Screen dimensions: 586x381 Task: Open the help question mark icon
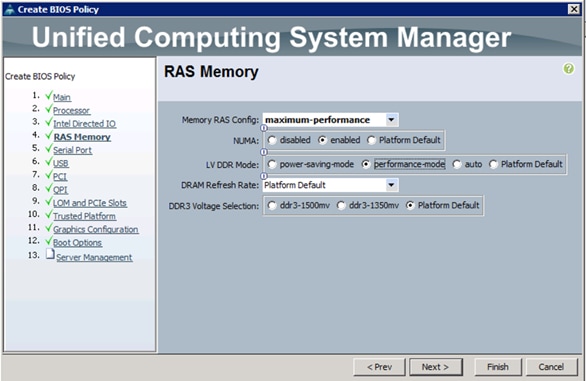point(568,68)
